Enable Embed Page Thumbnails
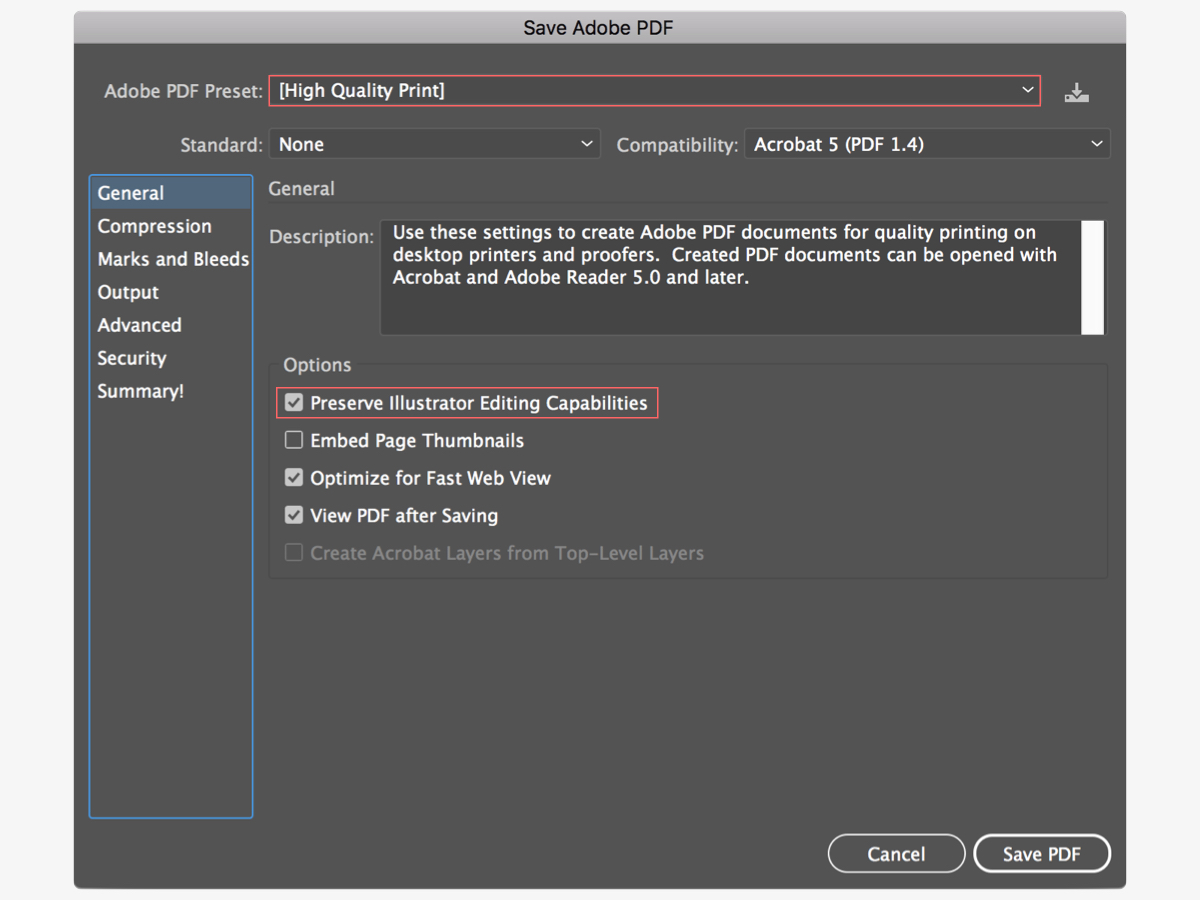This screenshot has width=1200, height=900. tap(294, 439)
